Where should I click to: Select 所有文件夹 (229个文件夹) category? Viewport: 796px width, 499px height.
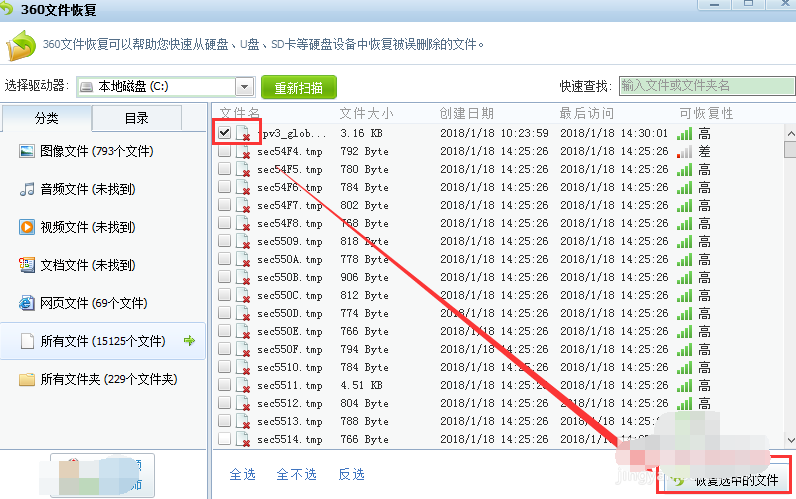103,379
